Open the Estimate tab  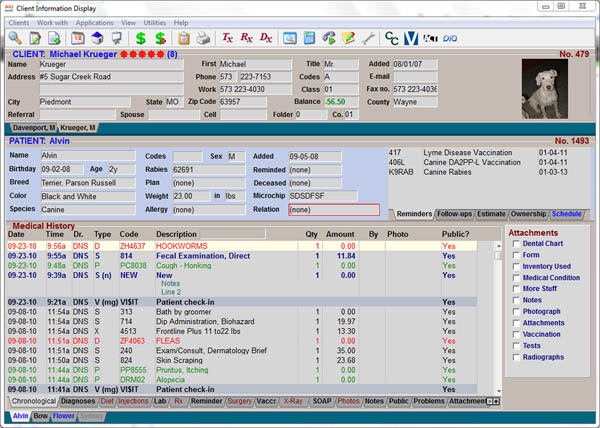(491, 214)
